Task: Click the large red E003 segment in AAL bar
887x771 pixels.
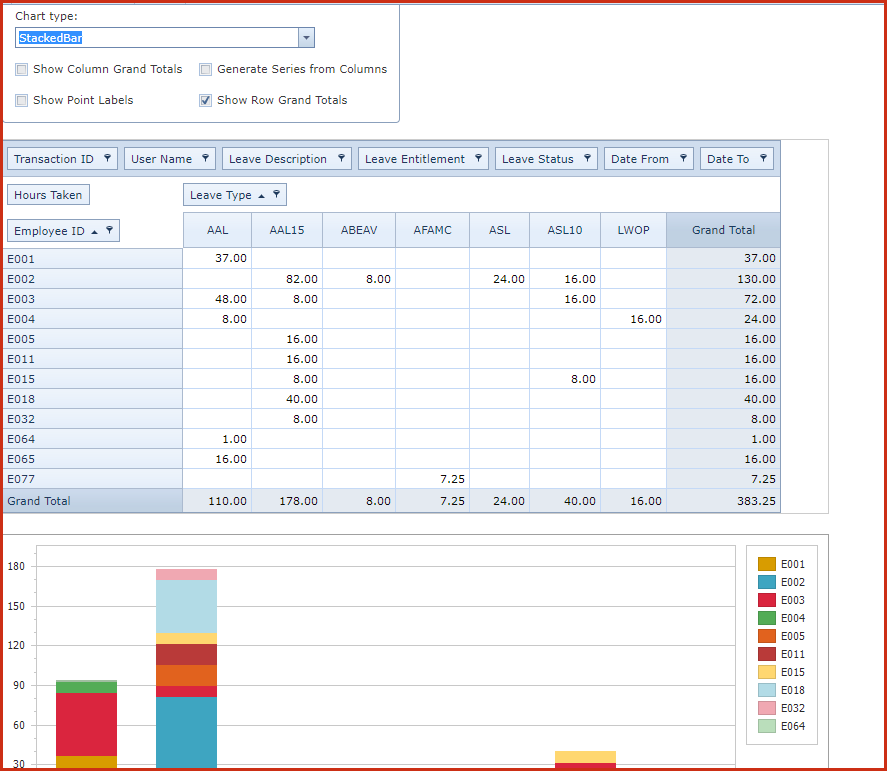Action: [x=86, y=724]
